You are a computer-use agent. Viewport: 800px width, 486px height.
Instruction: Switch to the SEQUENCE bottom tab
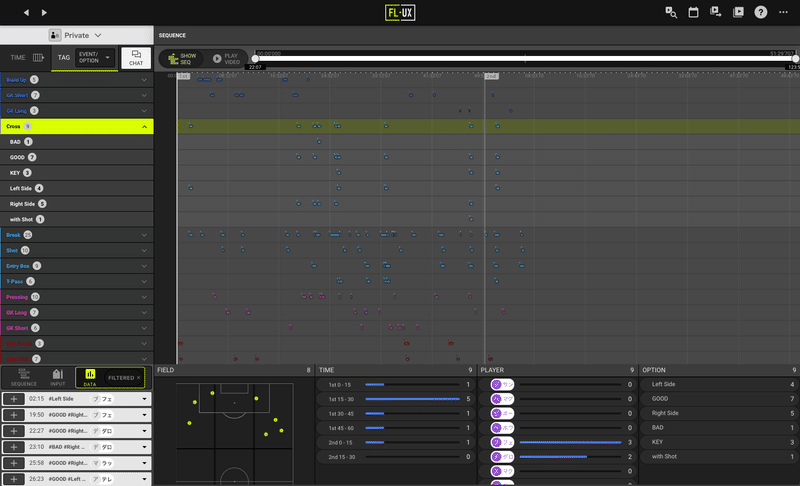tap(24, 378)
